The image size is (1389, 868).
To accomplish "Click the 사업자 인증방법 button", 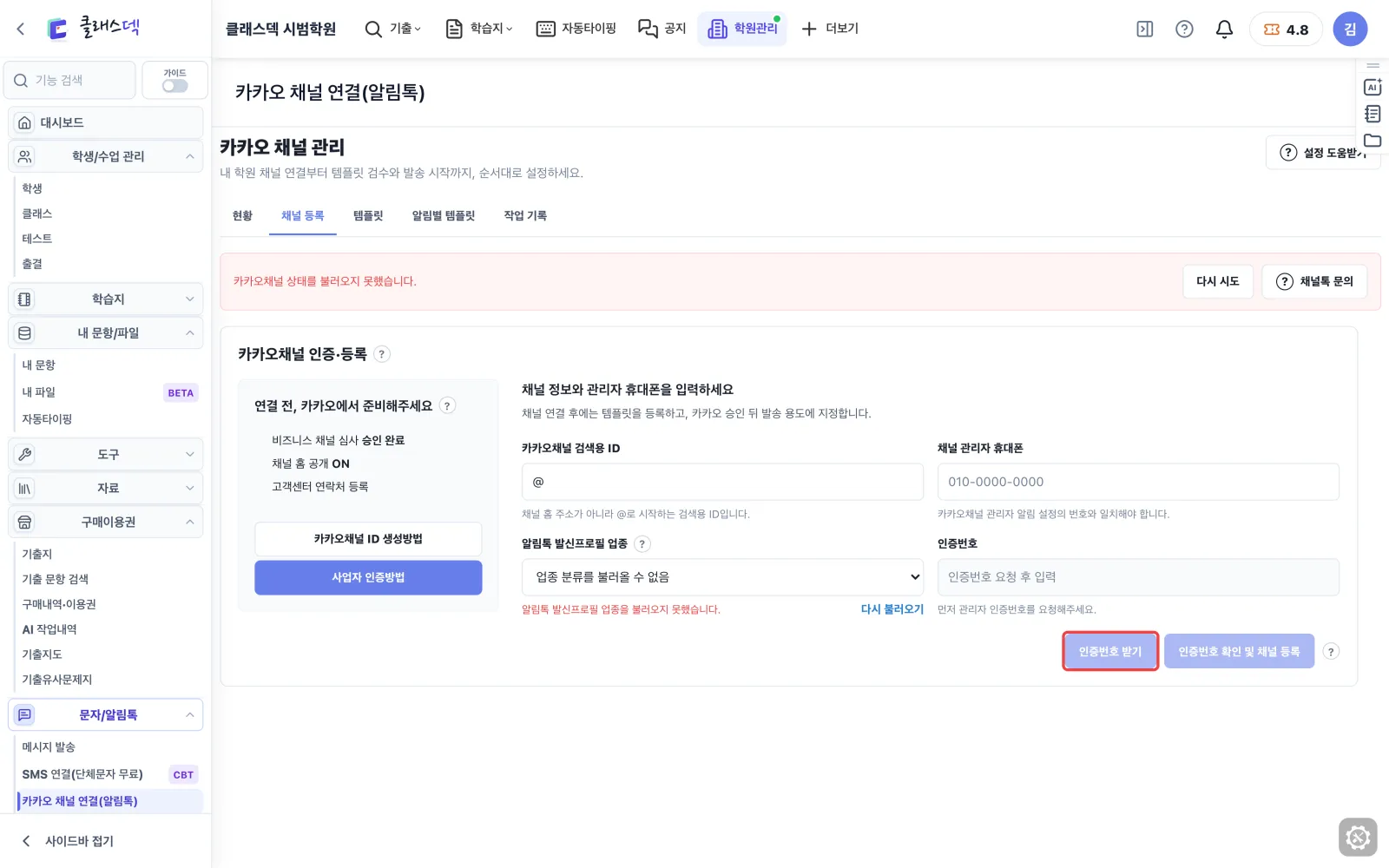I will 368,577.
